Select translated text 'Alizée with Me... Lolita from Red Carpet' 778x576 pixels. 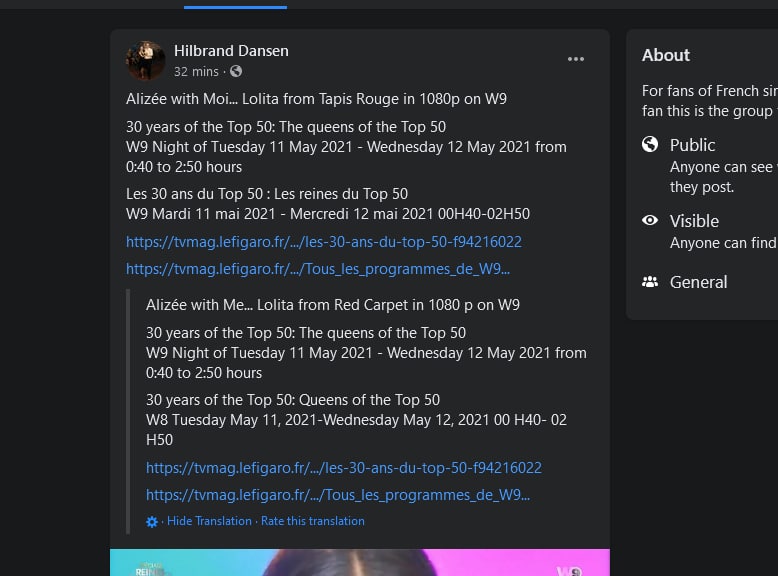coord(279,305)
